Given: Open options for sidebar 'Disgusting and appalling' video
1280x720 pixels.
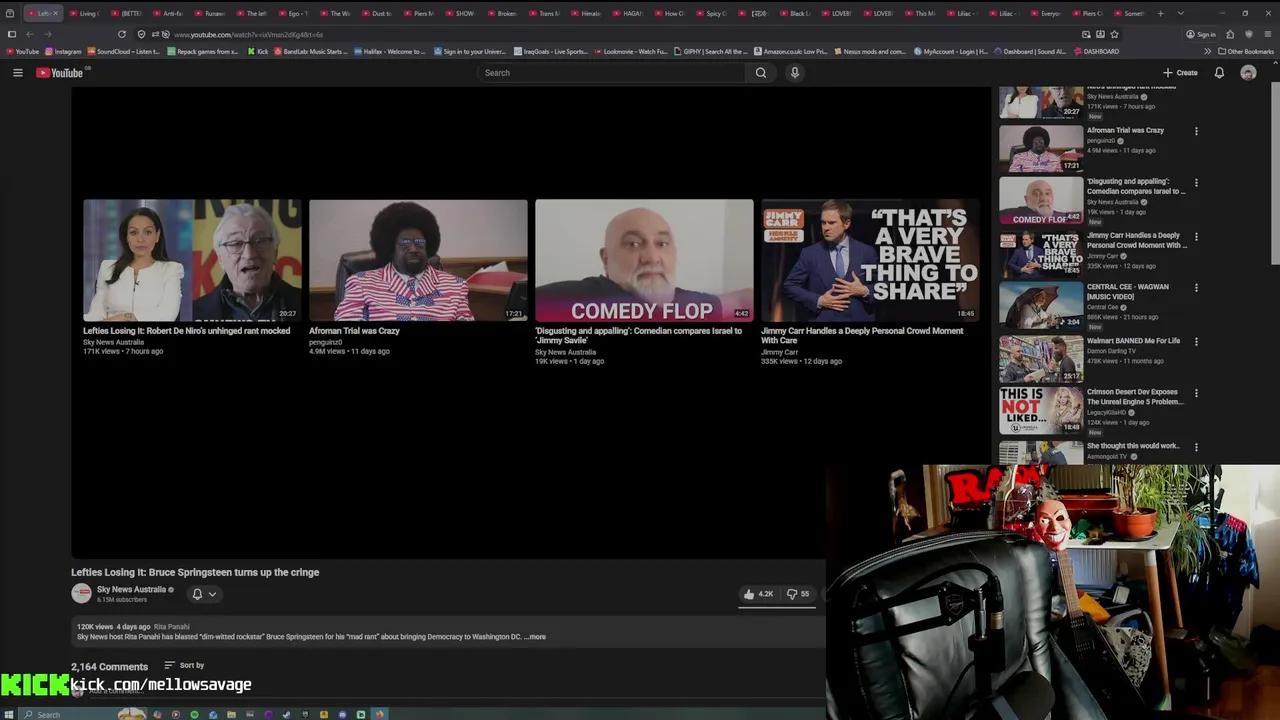Looking at the screenshot, I should click(1196, 183).
